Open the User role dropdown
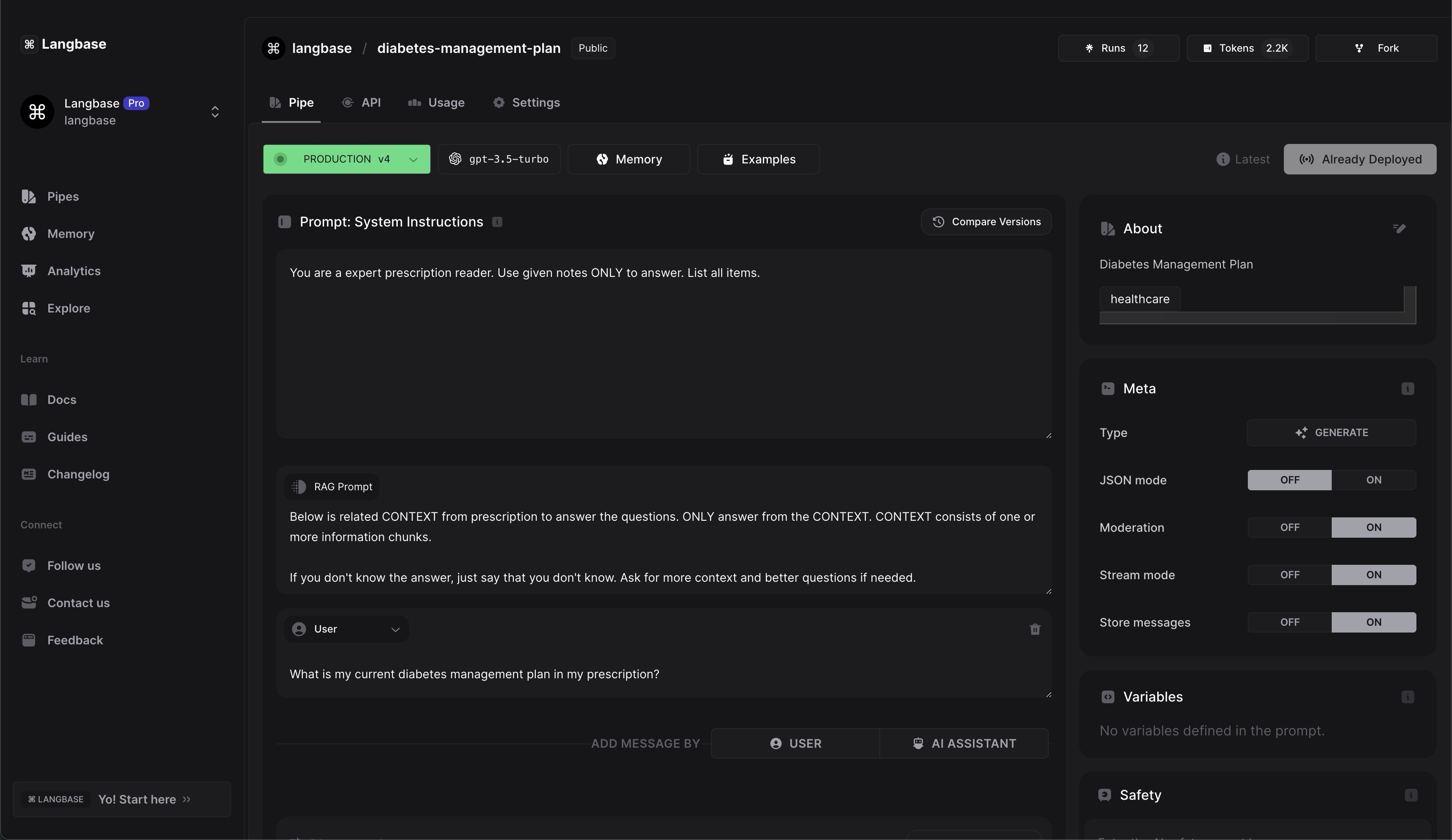The height and width of the screenshot is (840, 1452). (346, 629)
